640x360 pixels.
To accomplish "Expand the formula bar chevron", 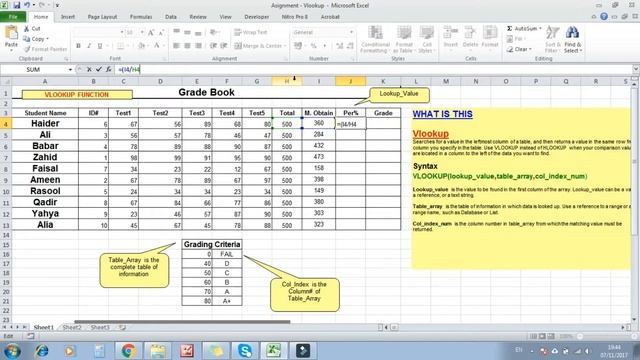I will point(636,70).
